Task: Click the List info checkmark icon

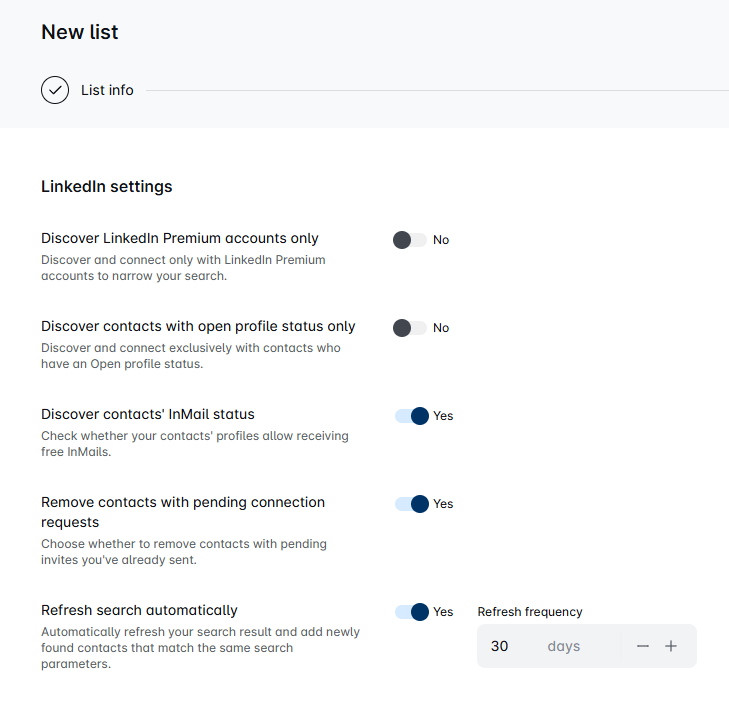Action: pos(55,90)
